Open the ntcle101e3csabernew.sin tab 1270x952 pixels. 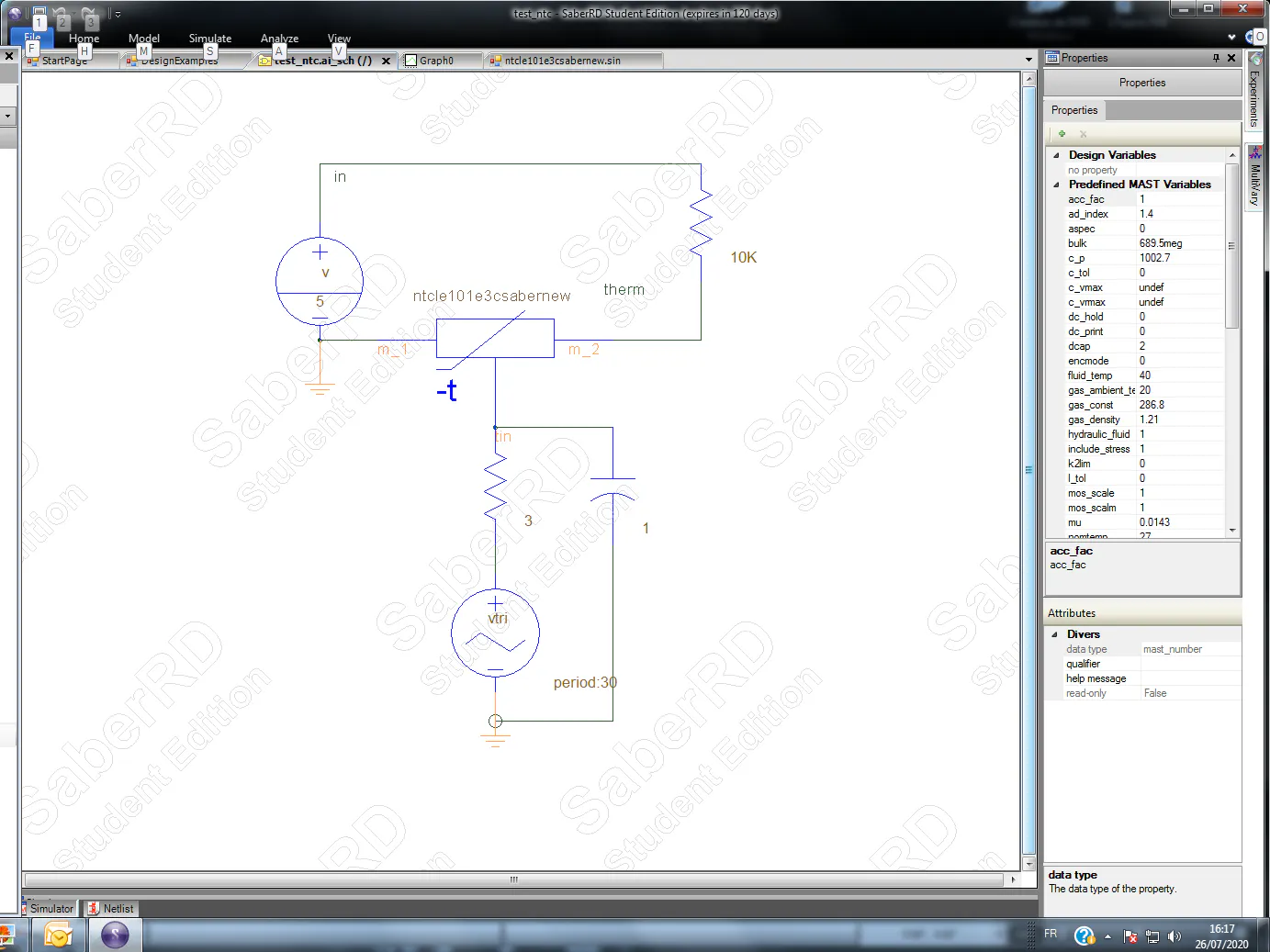pos(562,61)
